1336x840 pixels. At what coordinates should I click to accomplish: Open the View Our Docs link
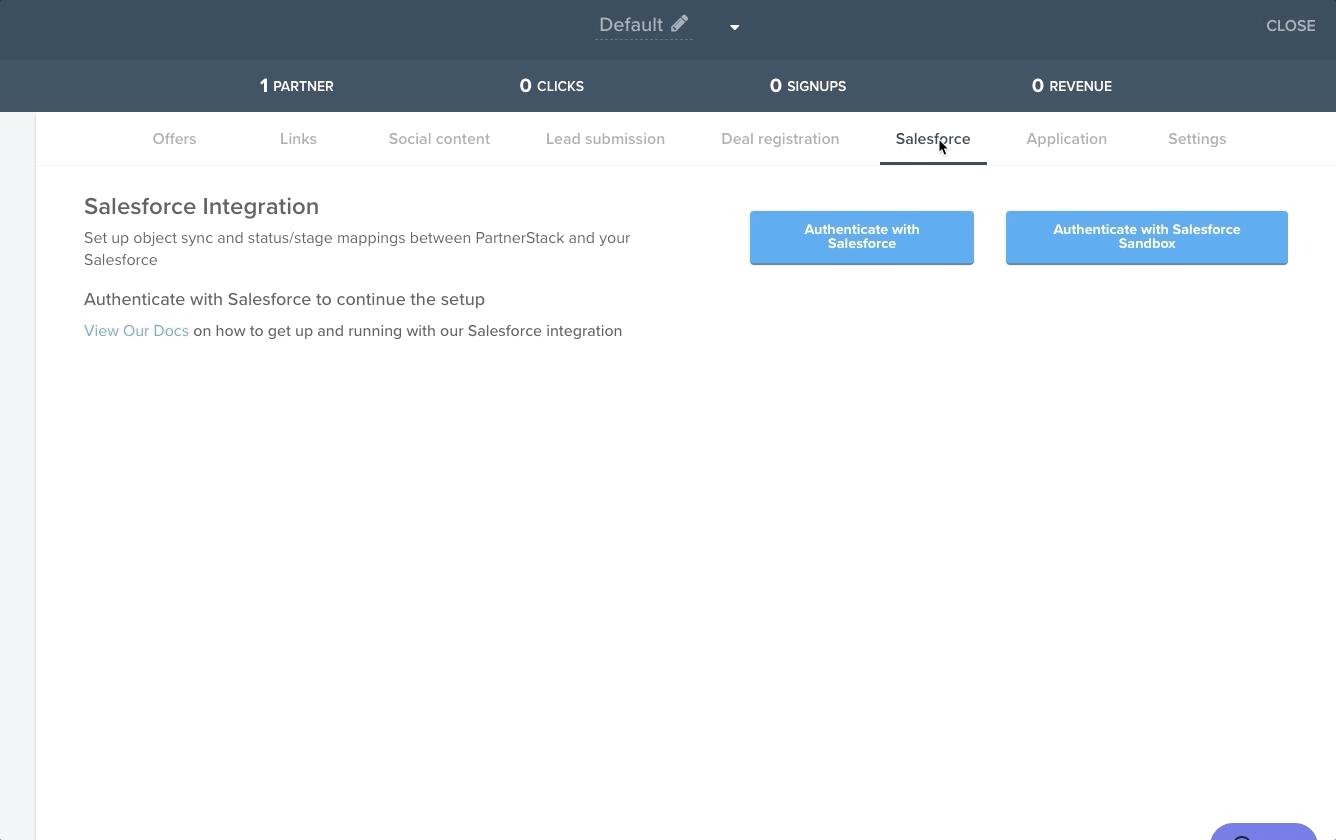(136, 331)
